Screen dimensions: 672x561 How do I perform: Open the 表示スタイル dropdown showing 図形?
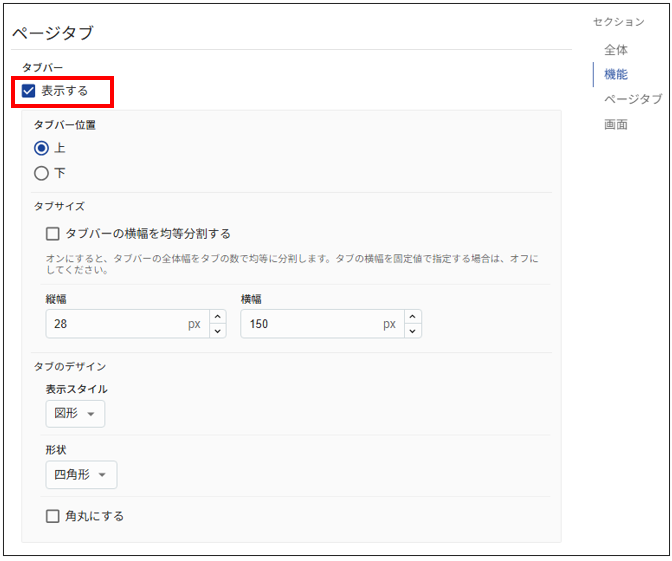click(75, 414)
